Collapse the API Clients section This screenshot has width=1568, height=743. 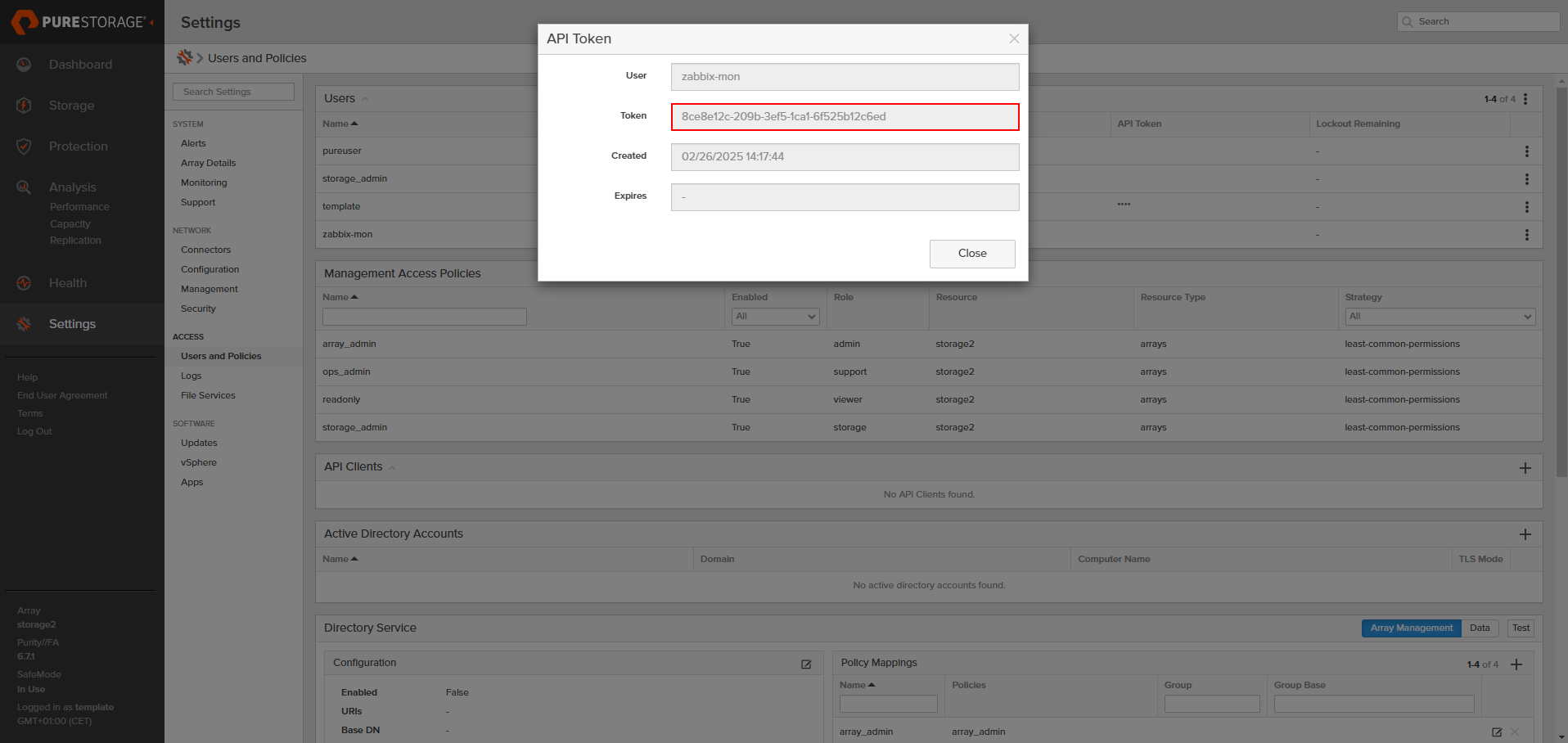[x=392, y=467]
